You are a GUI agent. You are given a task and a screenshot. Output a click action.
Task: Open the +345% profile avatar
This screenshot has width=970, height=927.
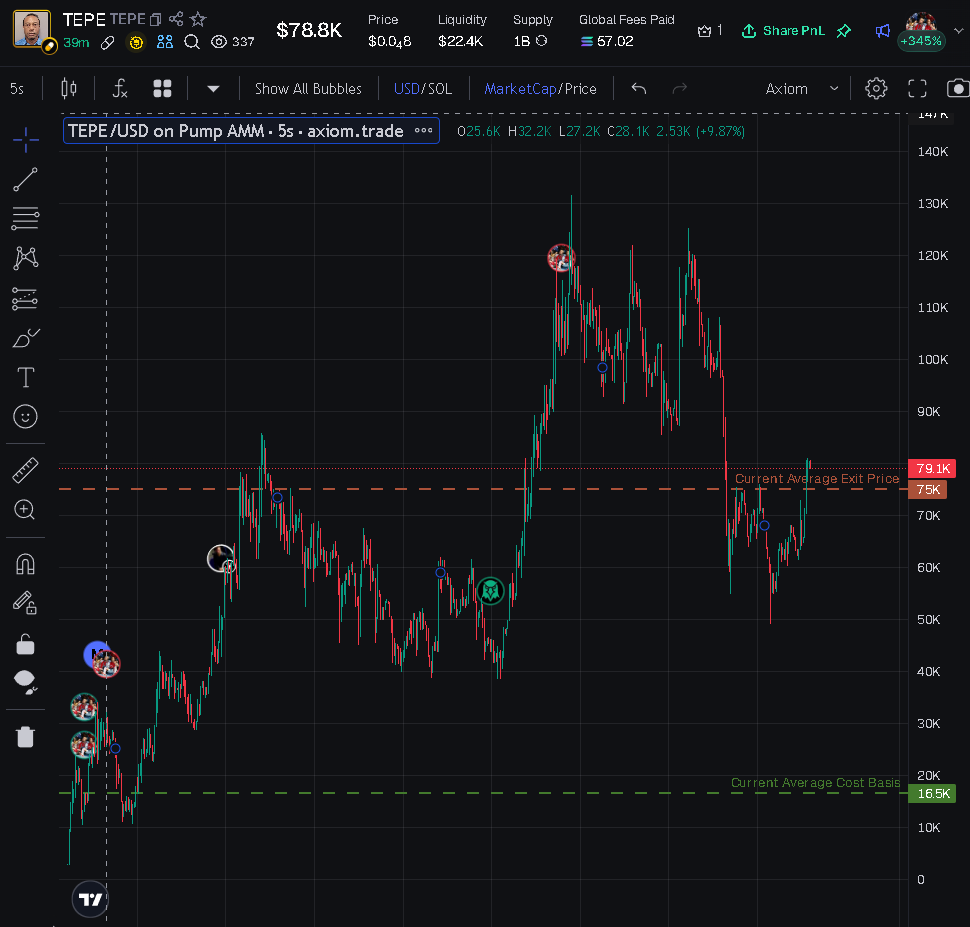(x=921, y=31)
